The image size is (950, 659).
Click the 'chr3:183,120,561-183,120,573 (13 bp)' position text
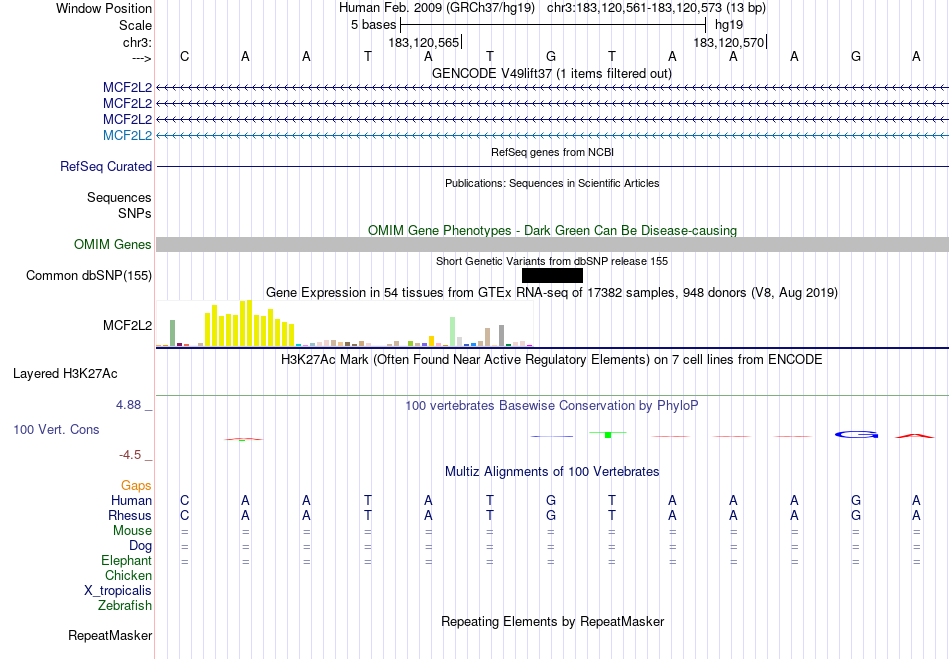(x=656, y=8)
